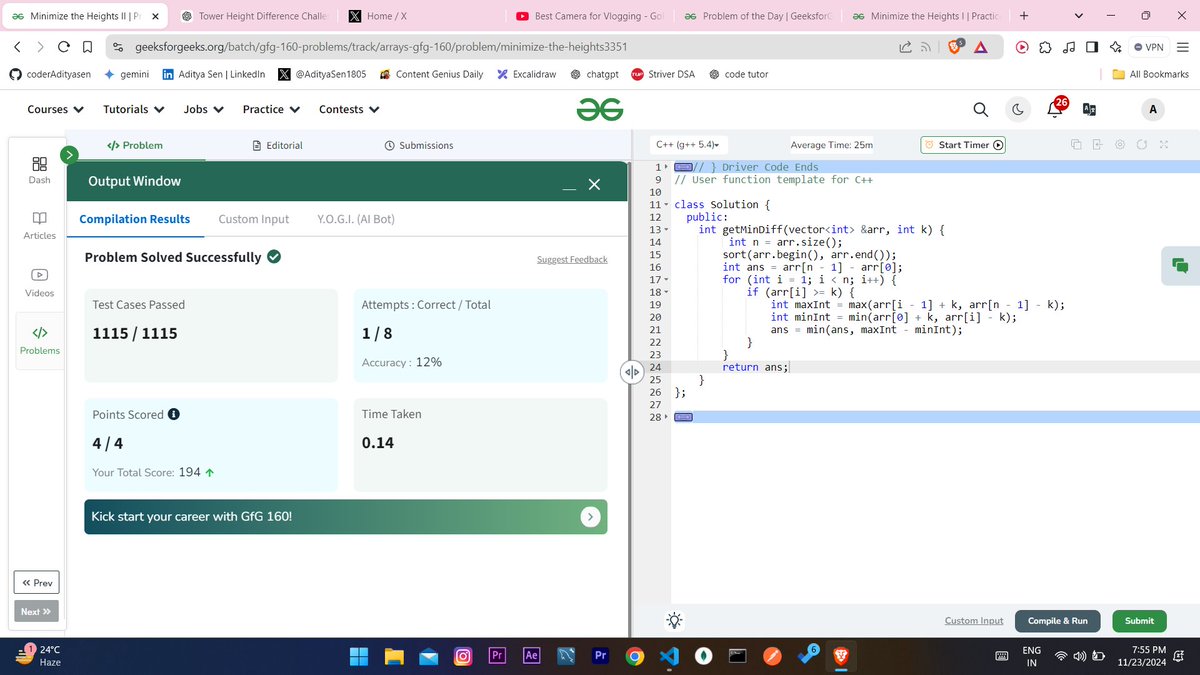Minimize the Output Window panel

tap(568, 186)
